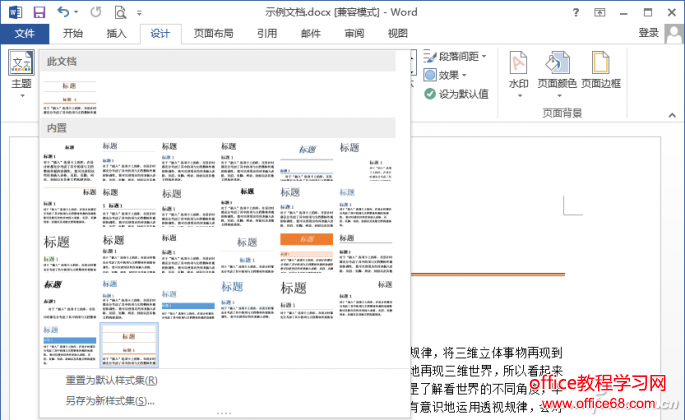Pick the italic blue 标题 style set in first row
The width and height of the screenshot is (685, 420).
pyautogui.click(x=306, y=162)
